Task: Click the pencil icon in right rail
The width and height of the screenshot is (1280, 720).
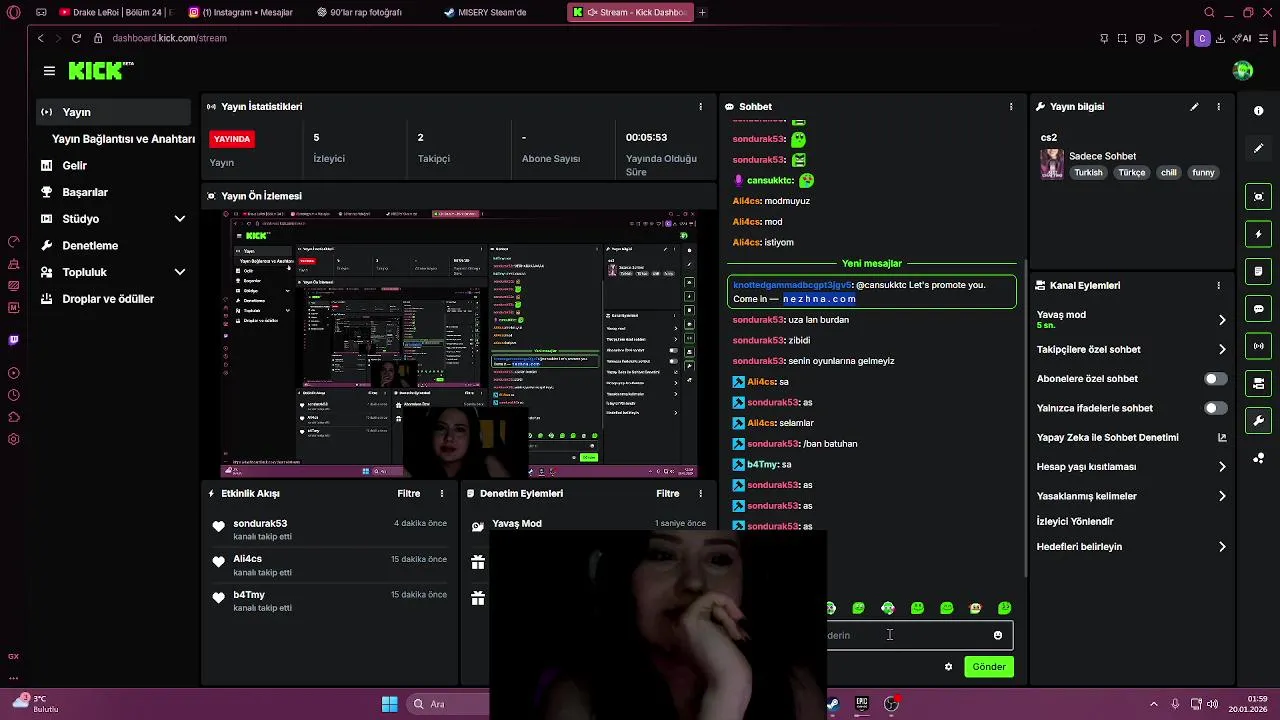Action: point(1258,148)
